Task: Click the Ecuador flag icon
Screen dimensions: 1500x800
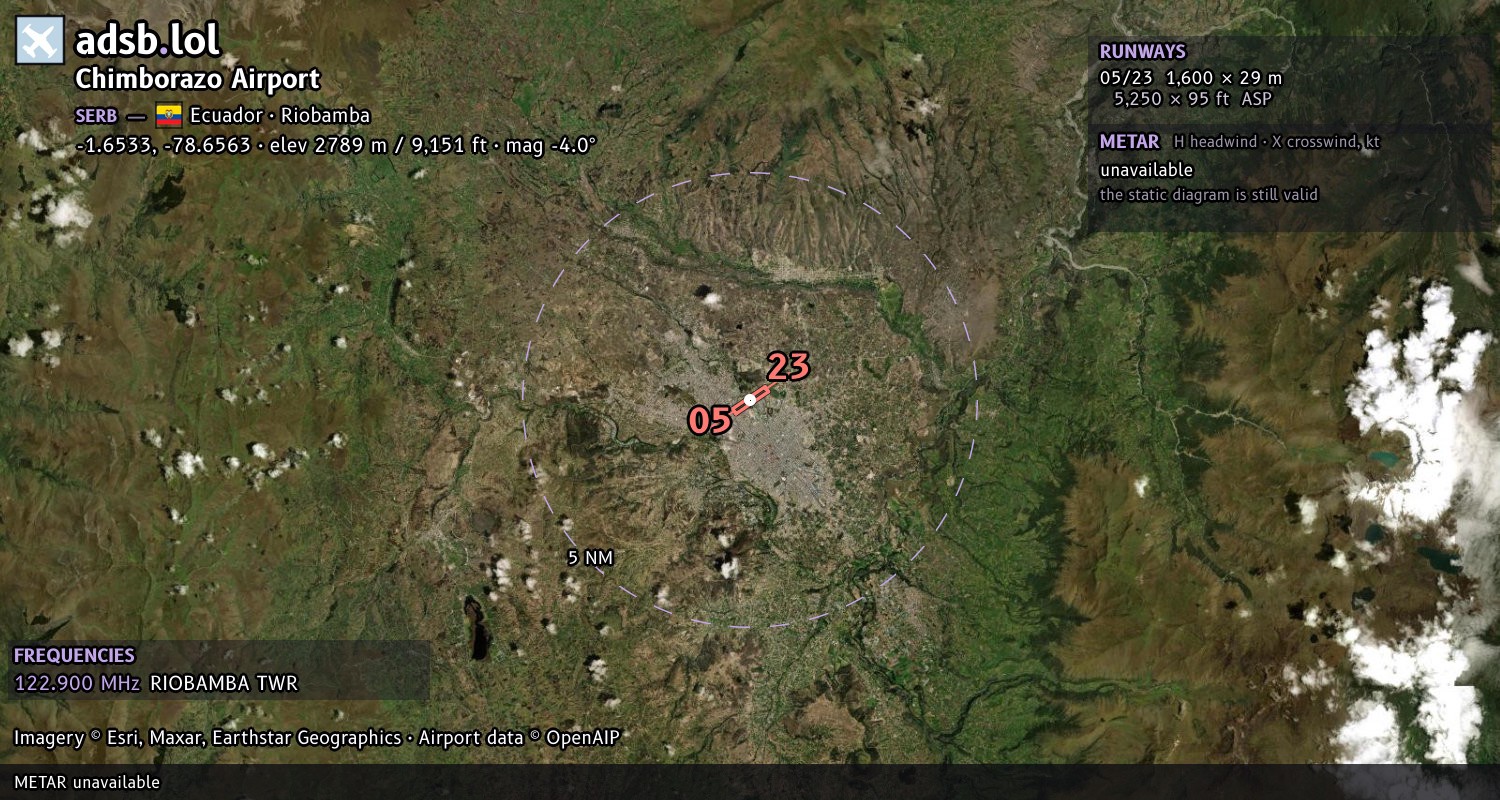Action: point(168,115)
